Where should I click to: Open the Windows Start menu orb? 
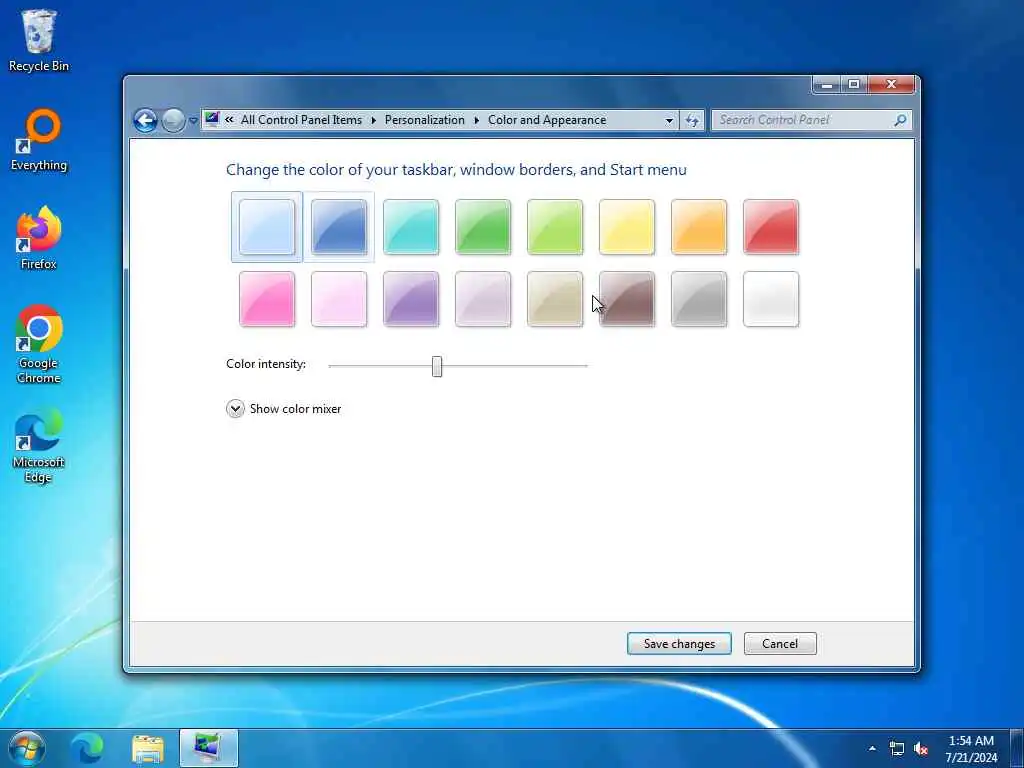(27, 748)
